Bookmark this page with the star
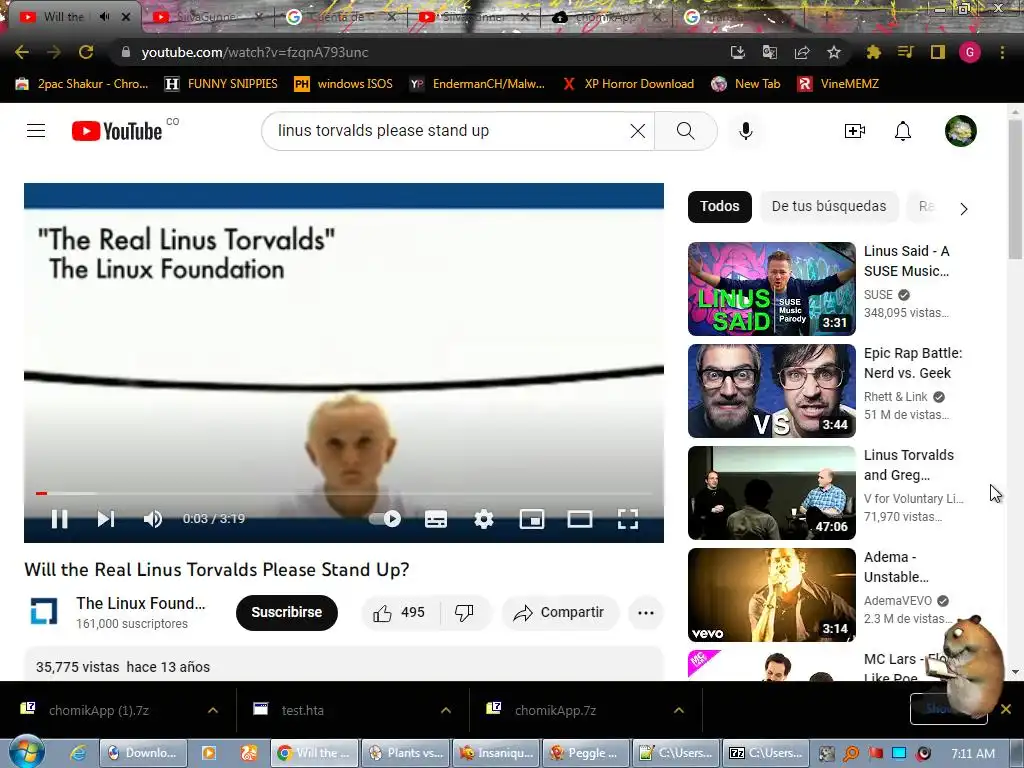Viewport: 1024px width, 768px height. [x=834, y=52]
